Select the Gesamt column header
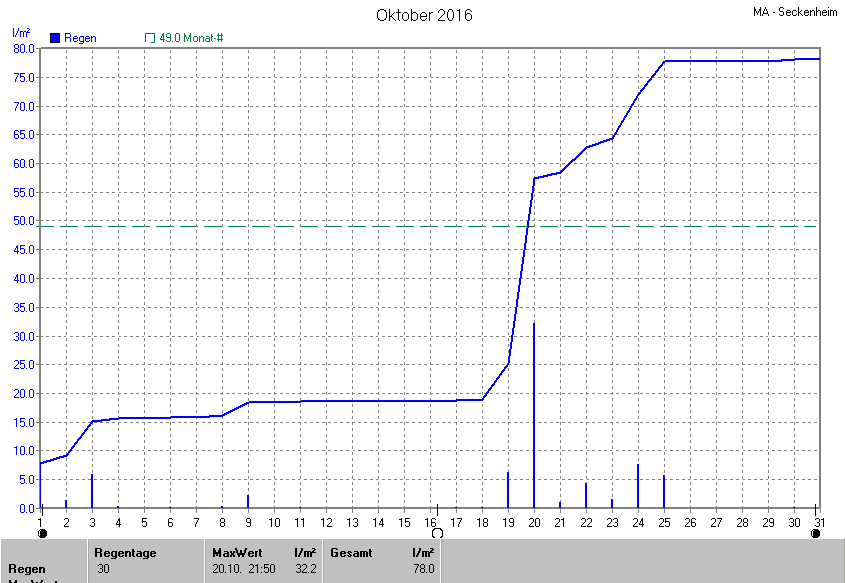The height and width of the screenshot is (583, 845). 353,552
